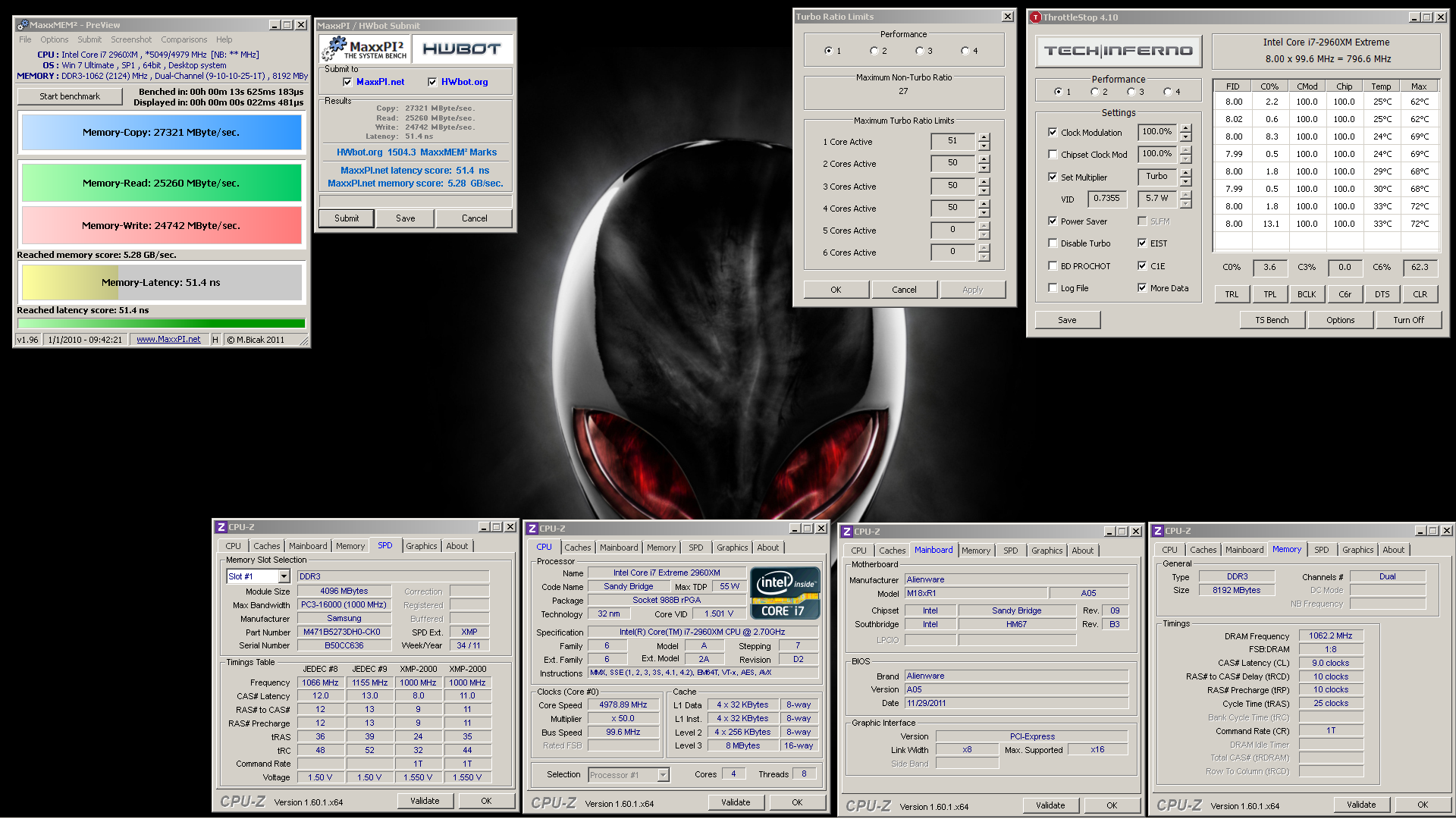Image resolution: width=1456 pixels, height=819 pixels.
Task: Select performance profile 2 in ThrottleStop
Action: 1094,92
